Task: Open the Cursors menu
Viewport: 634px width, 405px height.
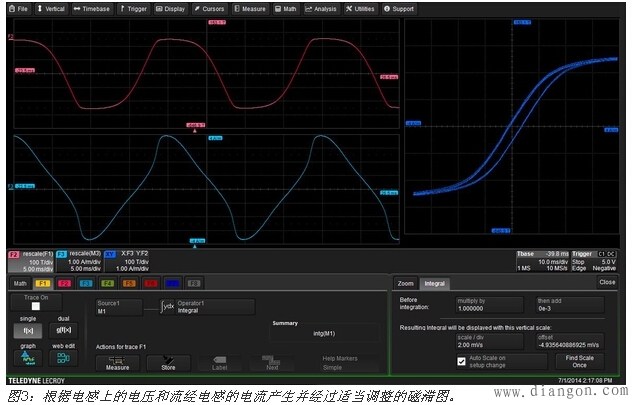Action: tap(210, 8)
